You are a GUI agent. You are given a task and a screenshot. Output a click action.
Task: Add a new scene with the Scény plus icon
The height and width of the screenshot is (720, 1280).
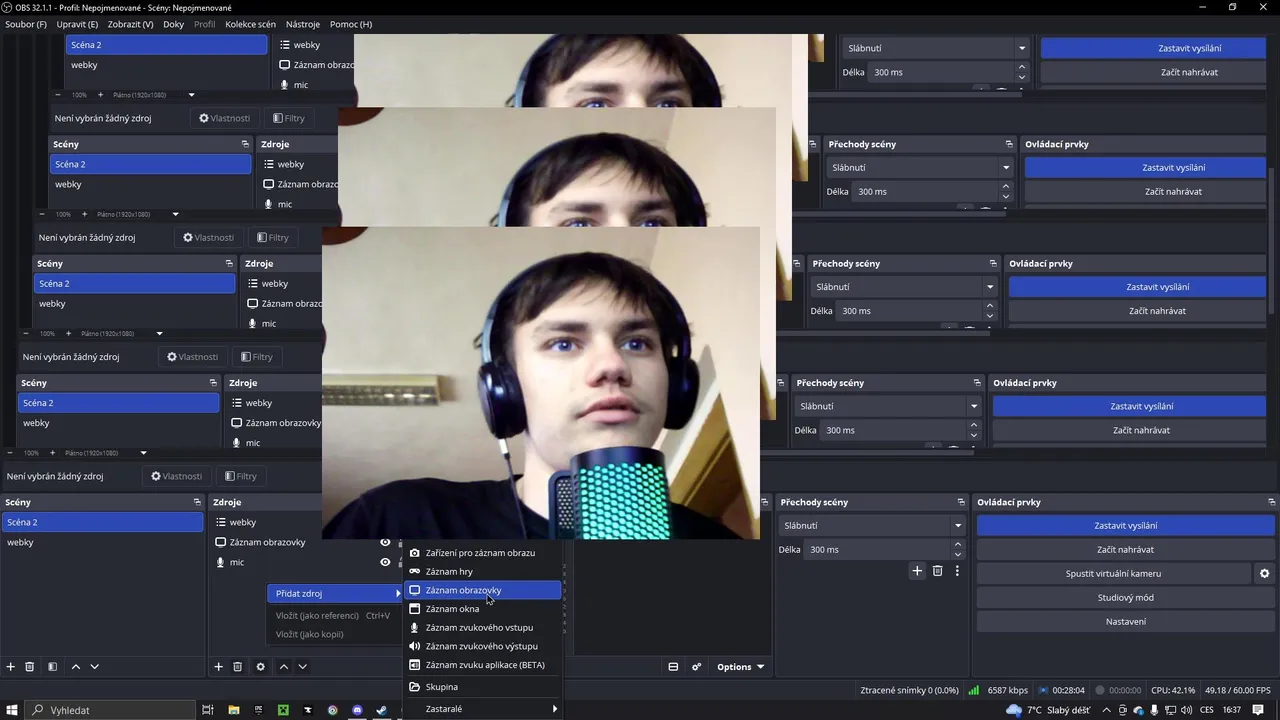coord(11,667)
